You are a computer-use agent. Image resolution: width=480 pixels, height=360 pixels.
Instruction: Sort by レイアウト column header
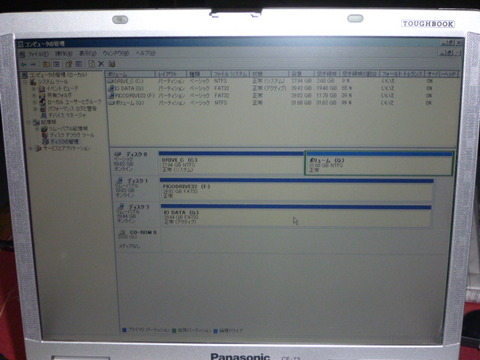tap(171, 74)
